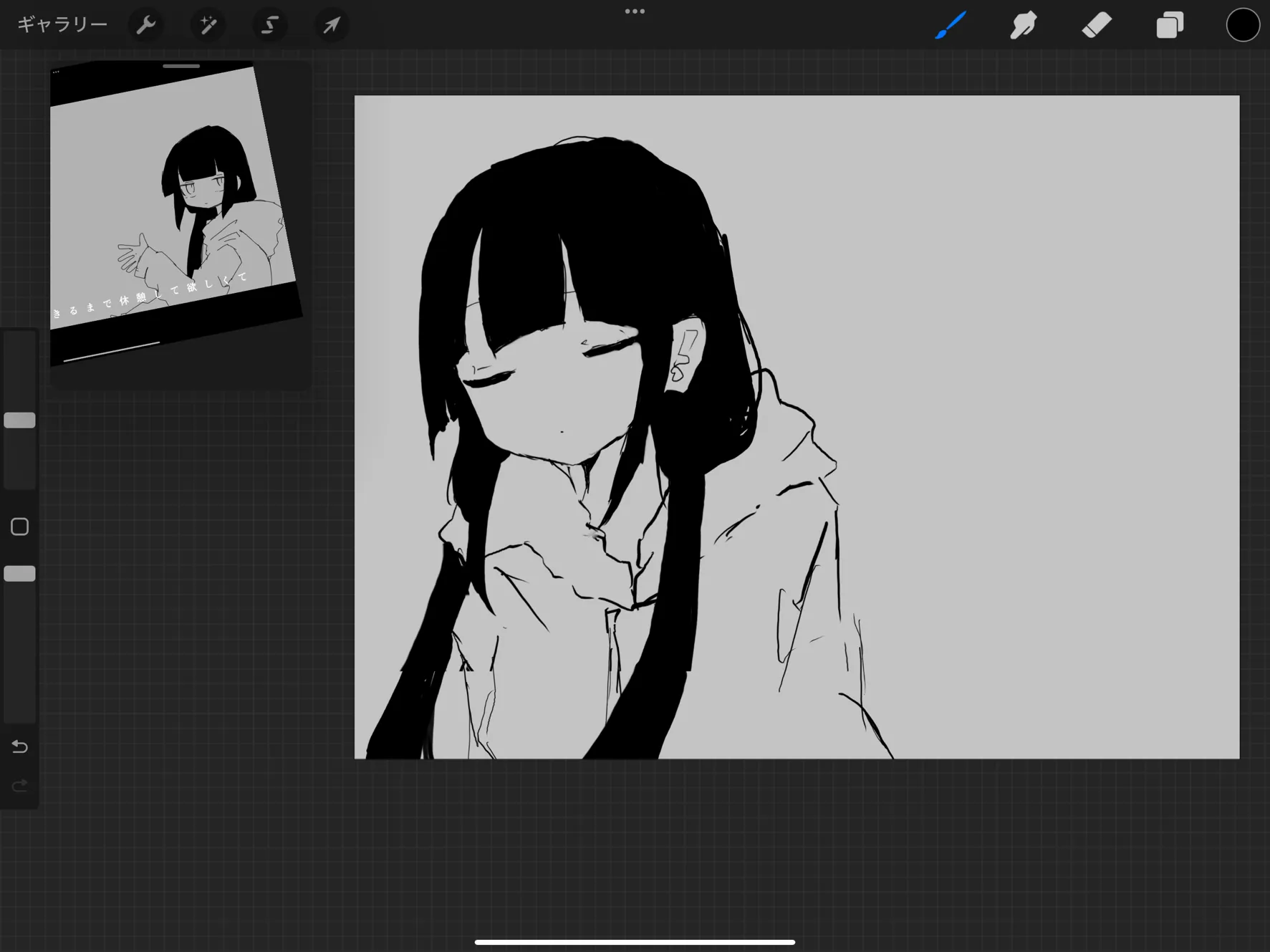Select the Brush tool

point(951,25)
